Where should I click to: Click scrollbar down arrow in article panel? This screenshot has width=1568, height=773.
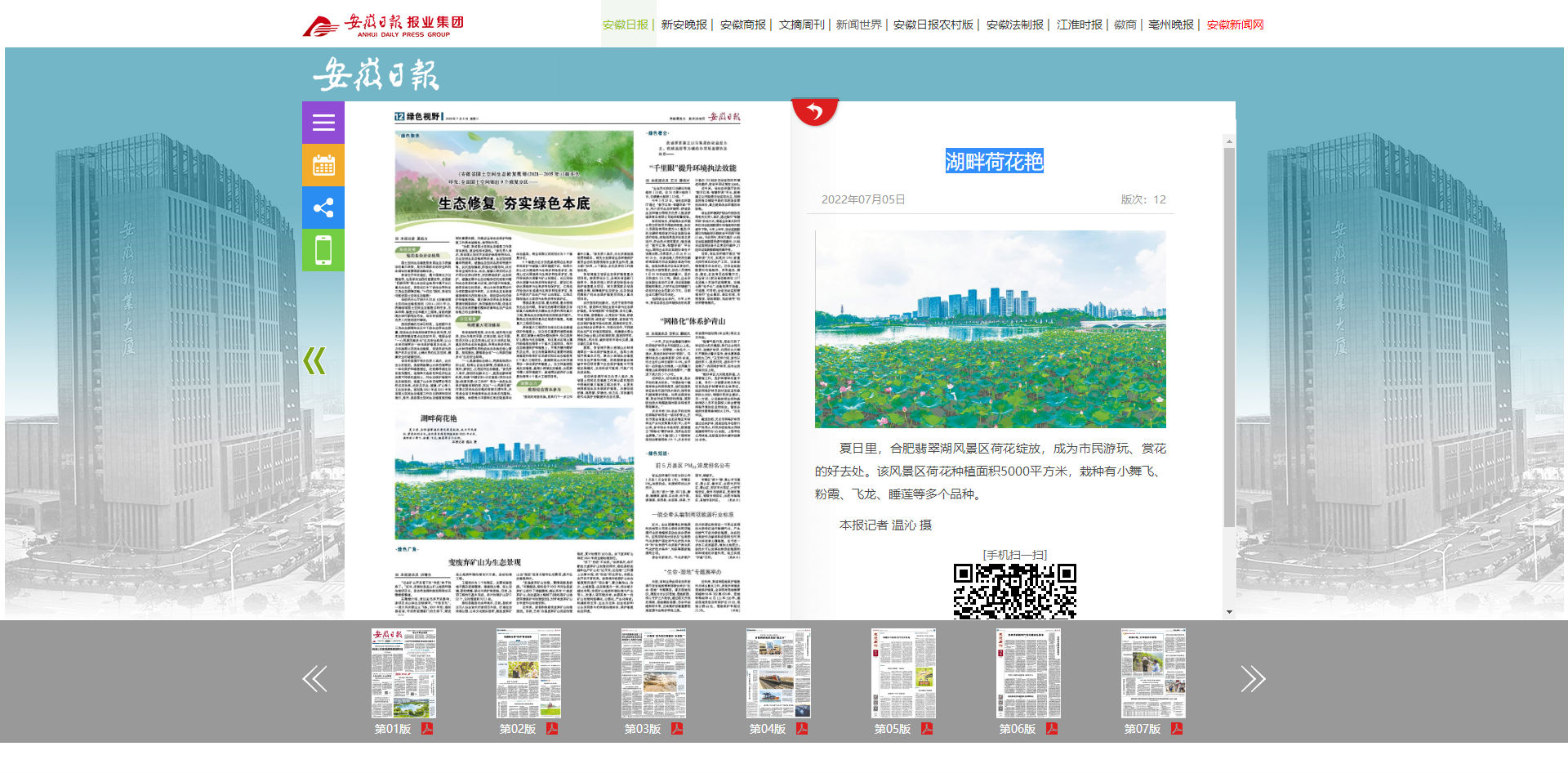tap(1229, 612)
